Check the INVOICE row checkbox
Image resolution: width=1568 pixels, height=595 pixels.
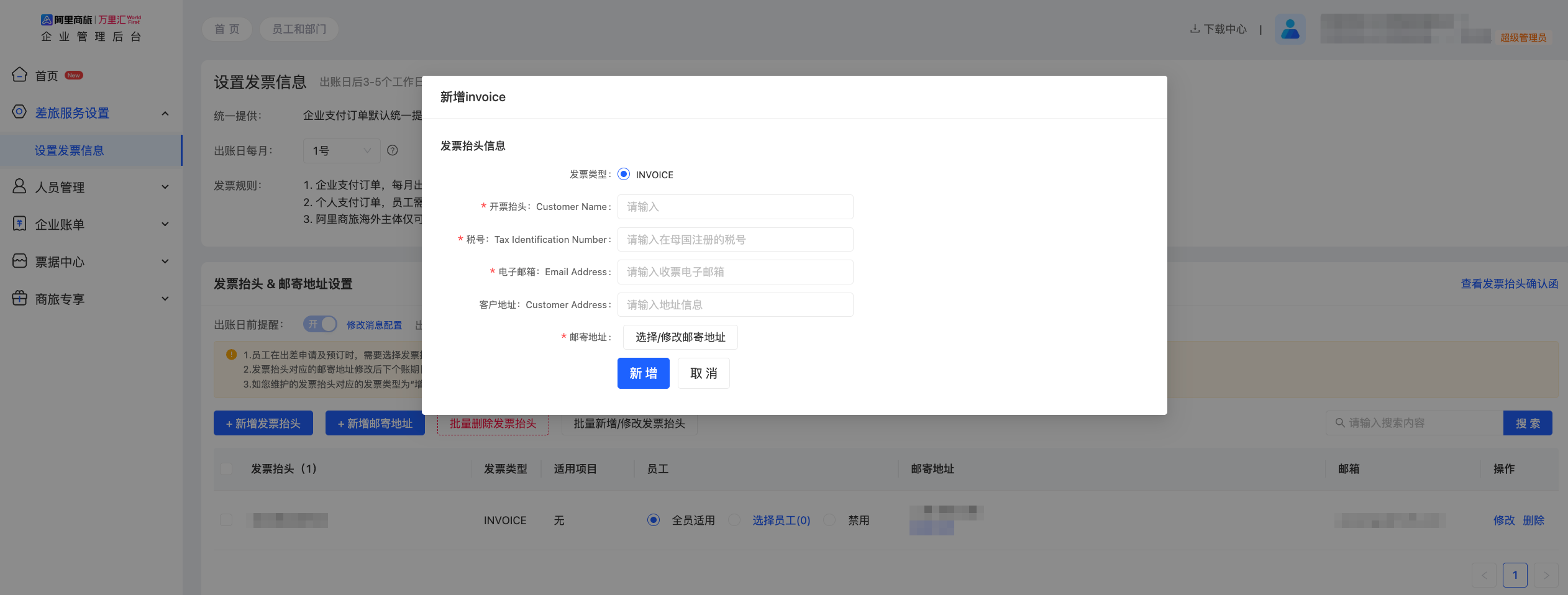pyautogui.click(x=226, y=520)
